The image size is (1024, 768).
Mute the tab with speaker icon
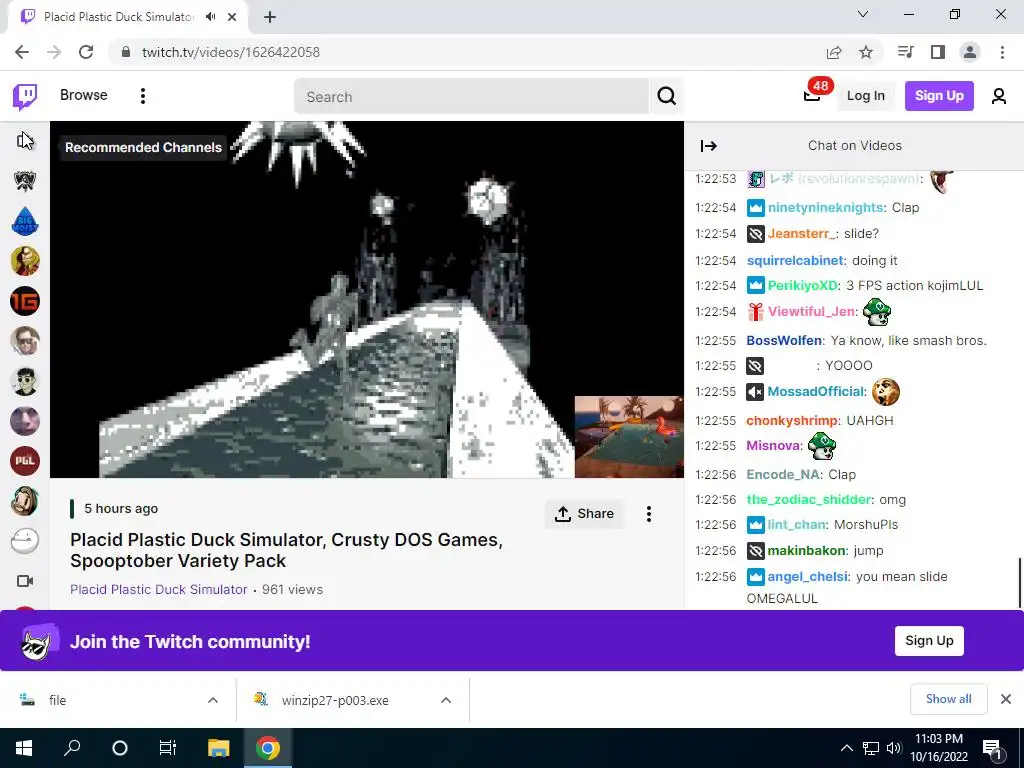(210, 17)
